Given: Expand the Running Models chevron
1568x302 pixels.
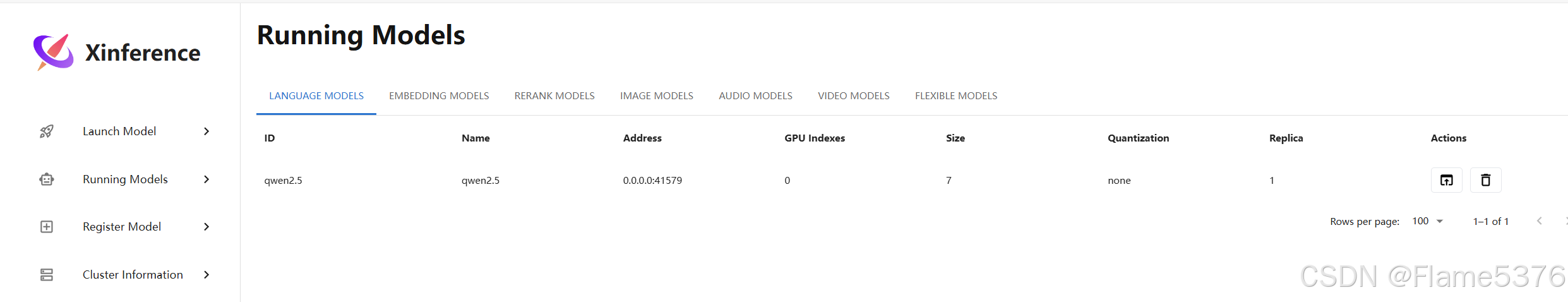Looking at the screenshot, I should point(206,179).
